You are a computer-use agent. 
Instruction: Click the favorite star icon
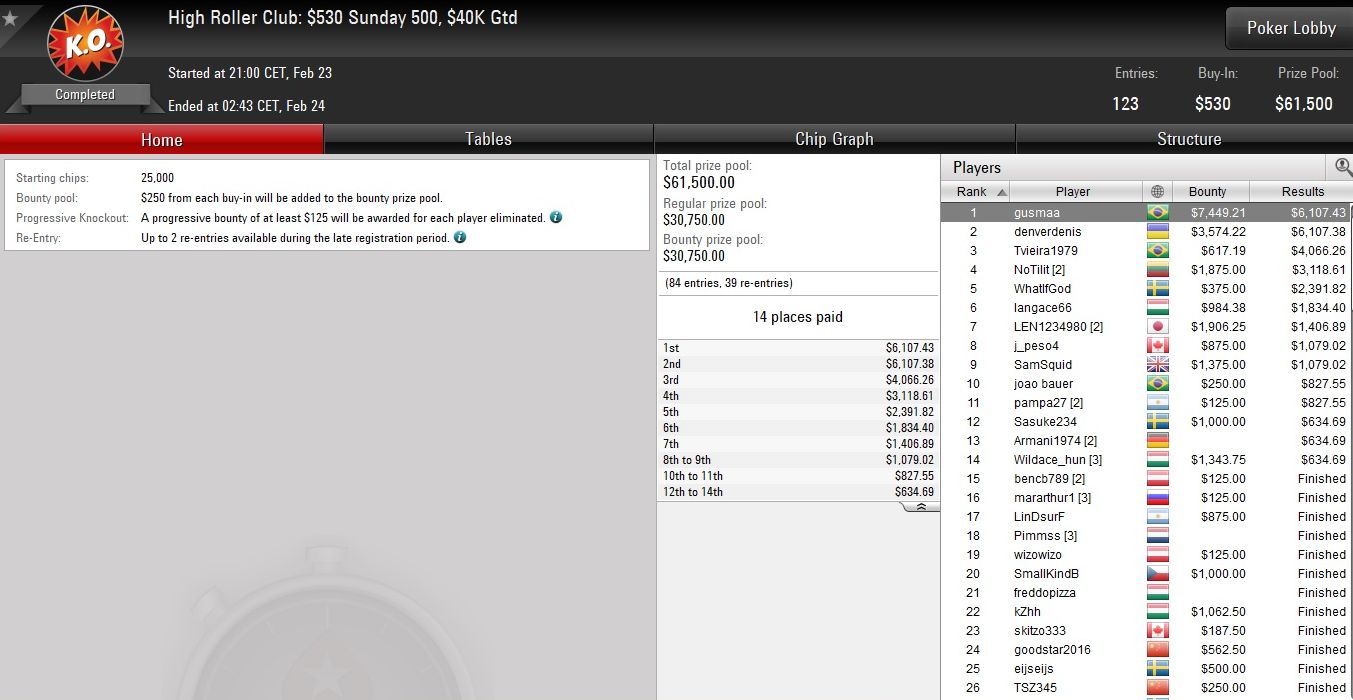(x=10, y=18)
